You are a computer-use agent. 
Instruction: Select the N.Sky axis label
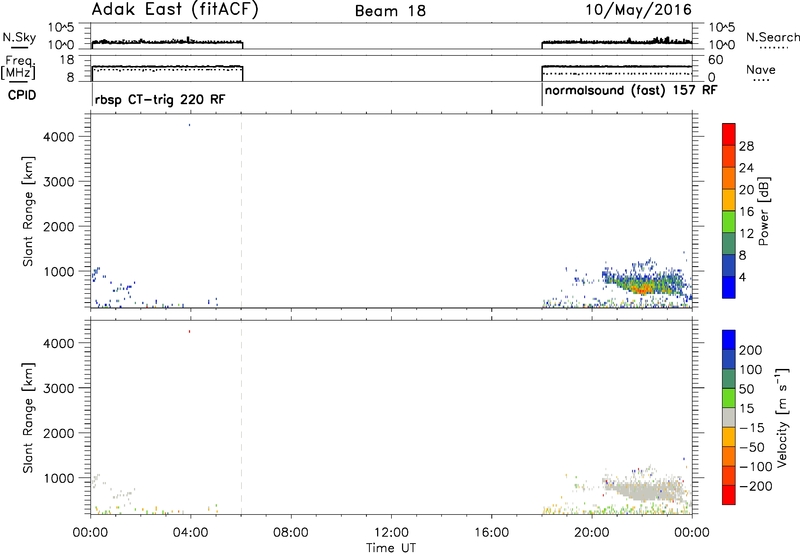pos(15,36)
